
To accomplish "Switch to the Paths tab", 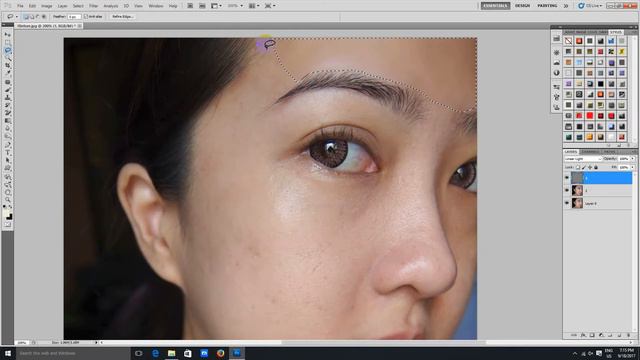I will 609,151.
